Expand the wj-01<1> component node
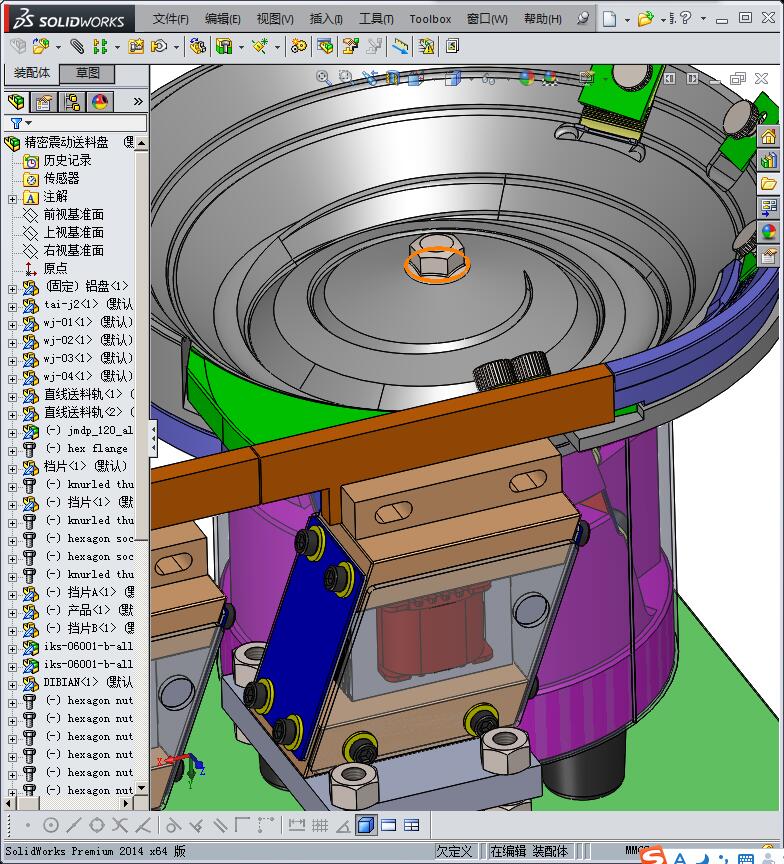The image size is (784, 864). [x=13, y=325]
